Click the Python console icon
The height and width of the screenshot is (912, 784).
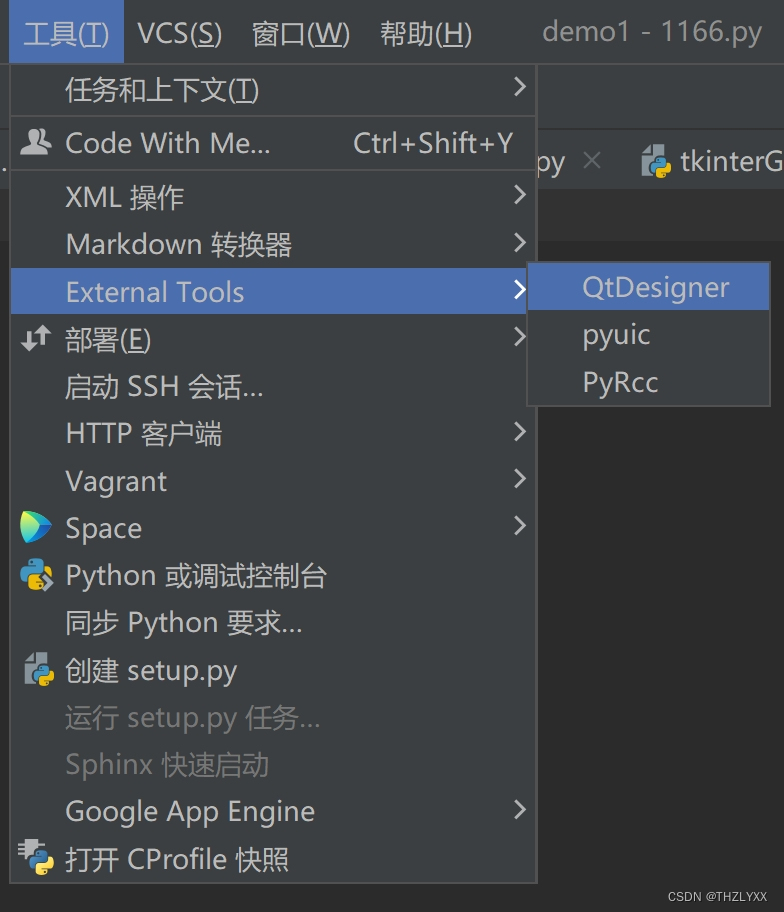click(x=36, y=575)
